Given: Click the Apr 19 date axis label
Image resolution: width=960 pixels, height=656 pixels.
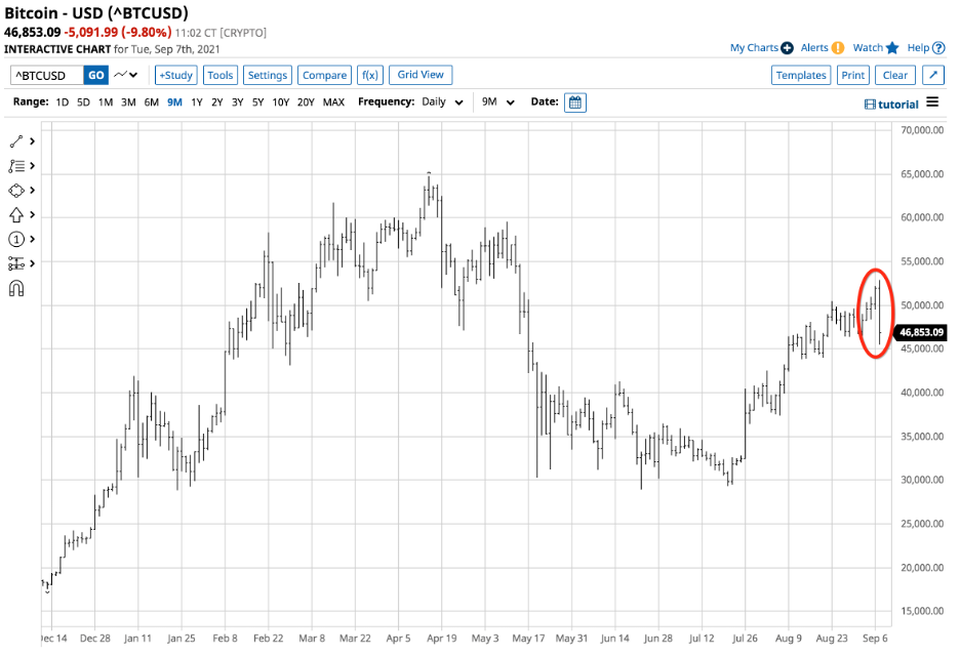Looking at the screenshot, I should tap(441, 638).
